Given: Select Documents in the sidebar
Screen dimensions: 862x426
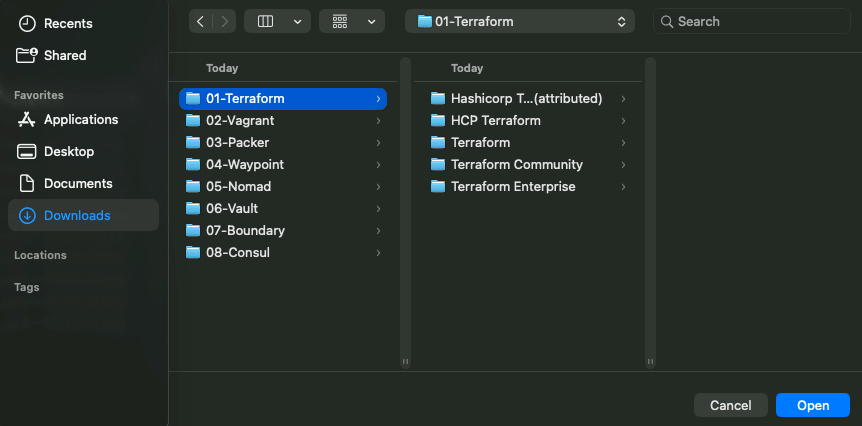Looking at the screenshot, I should click(78, 183).
